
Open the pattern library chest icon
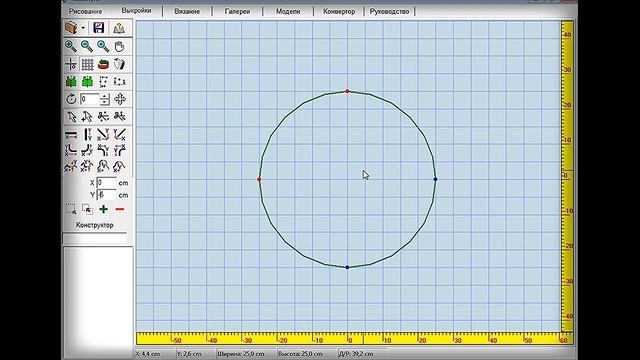click(71, 28)
